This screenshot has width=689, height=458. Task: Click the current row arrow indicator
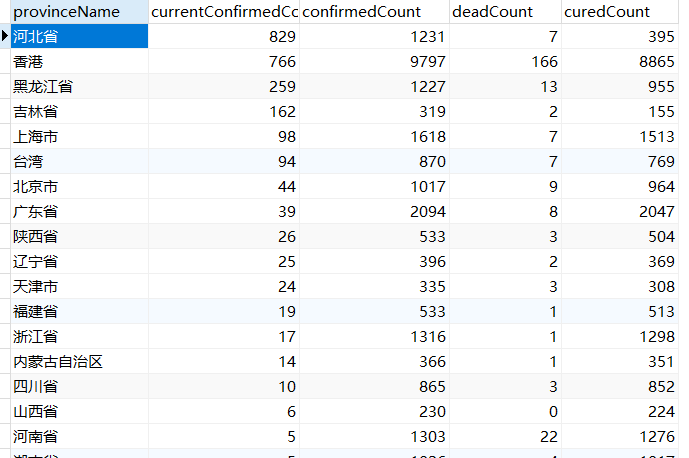click(x=5, y=36)
